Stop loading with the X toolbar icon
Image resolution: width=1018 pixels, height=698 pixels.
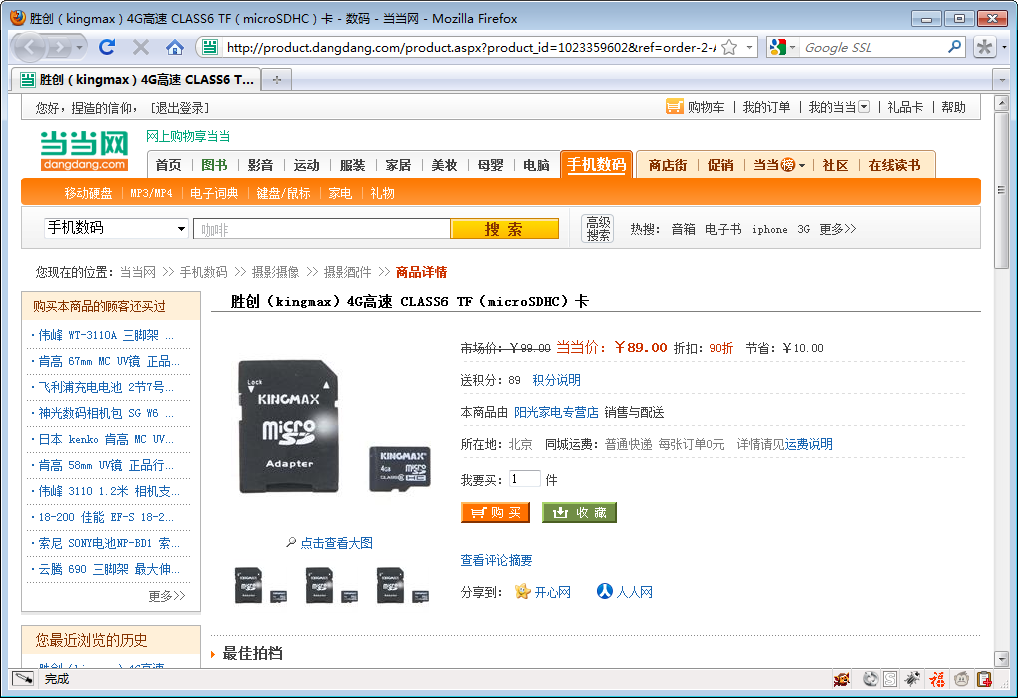click(x=140, y=47)
